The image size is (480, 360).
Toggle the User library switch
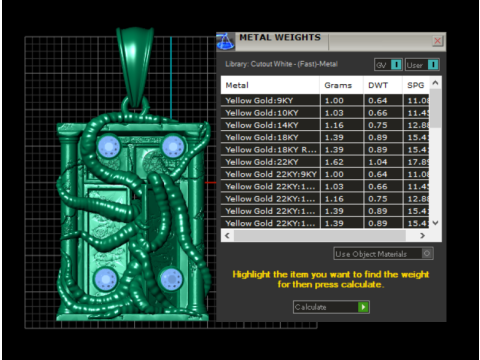423,65
